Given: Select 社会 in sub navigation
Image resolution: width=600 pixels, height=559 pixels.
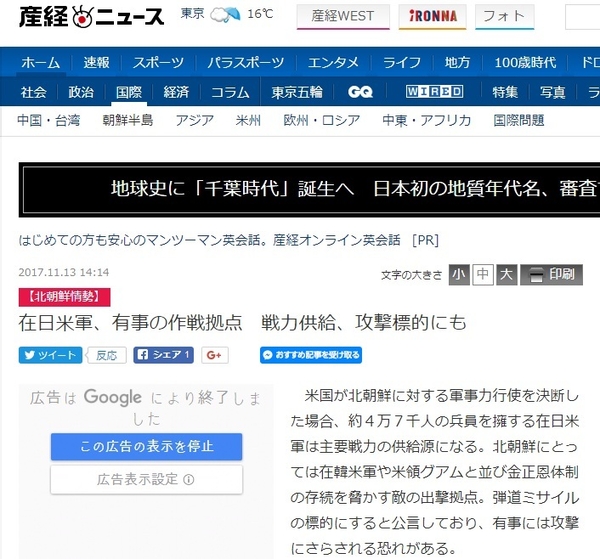Looking at the screenshot, I should coord(34,92).
